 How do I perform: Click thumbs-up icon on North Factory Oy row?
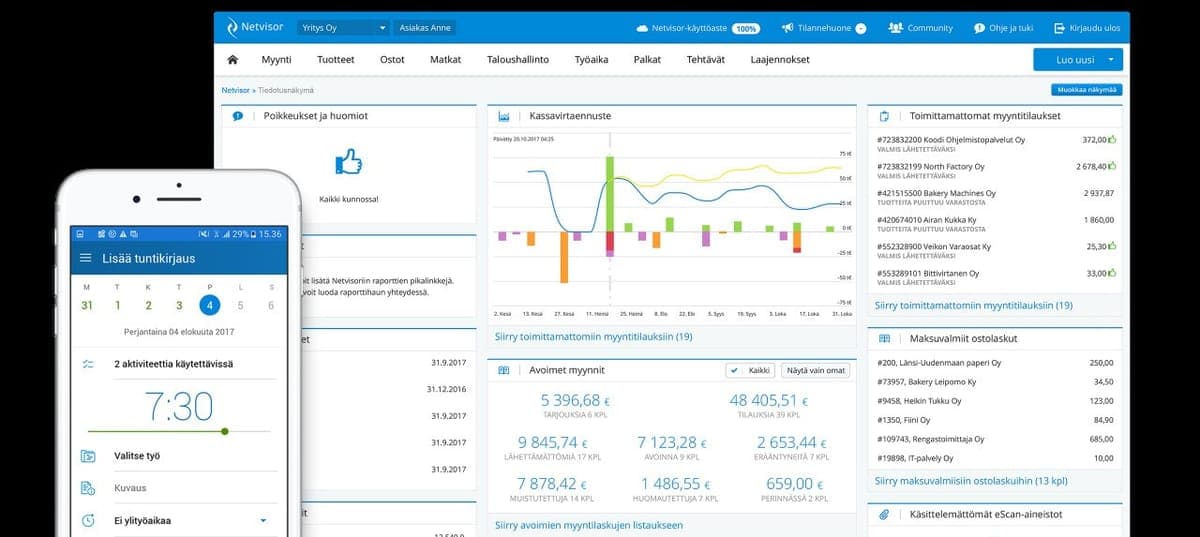pyautogui.click(x=1113, y=166)
